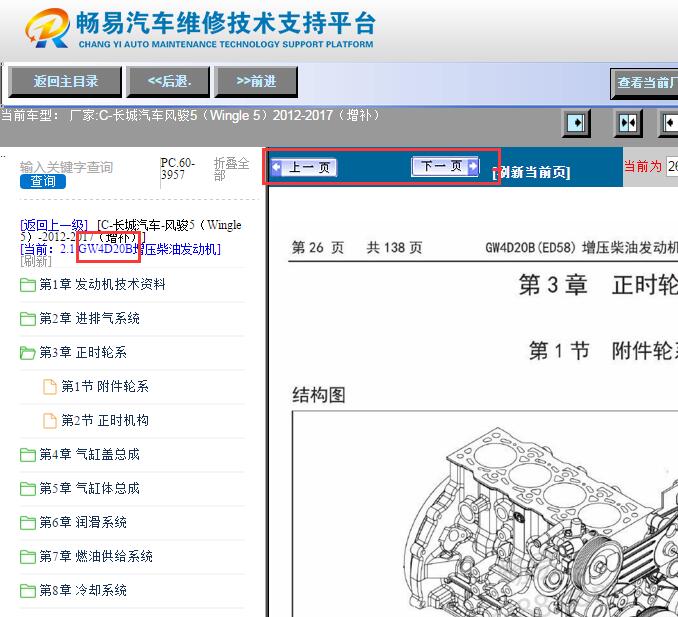Click 折叠全部 to collapse all
678x617 pixels.
click(x=231, y=169)
